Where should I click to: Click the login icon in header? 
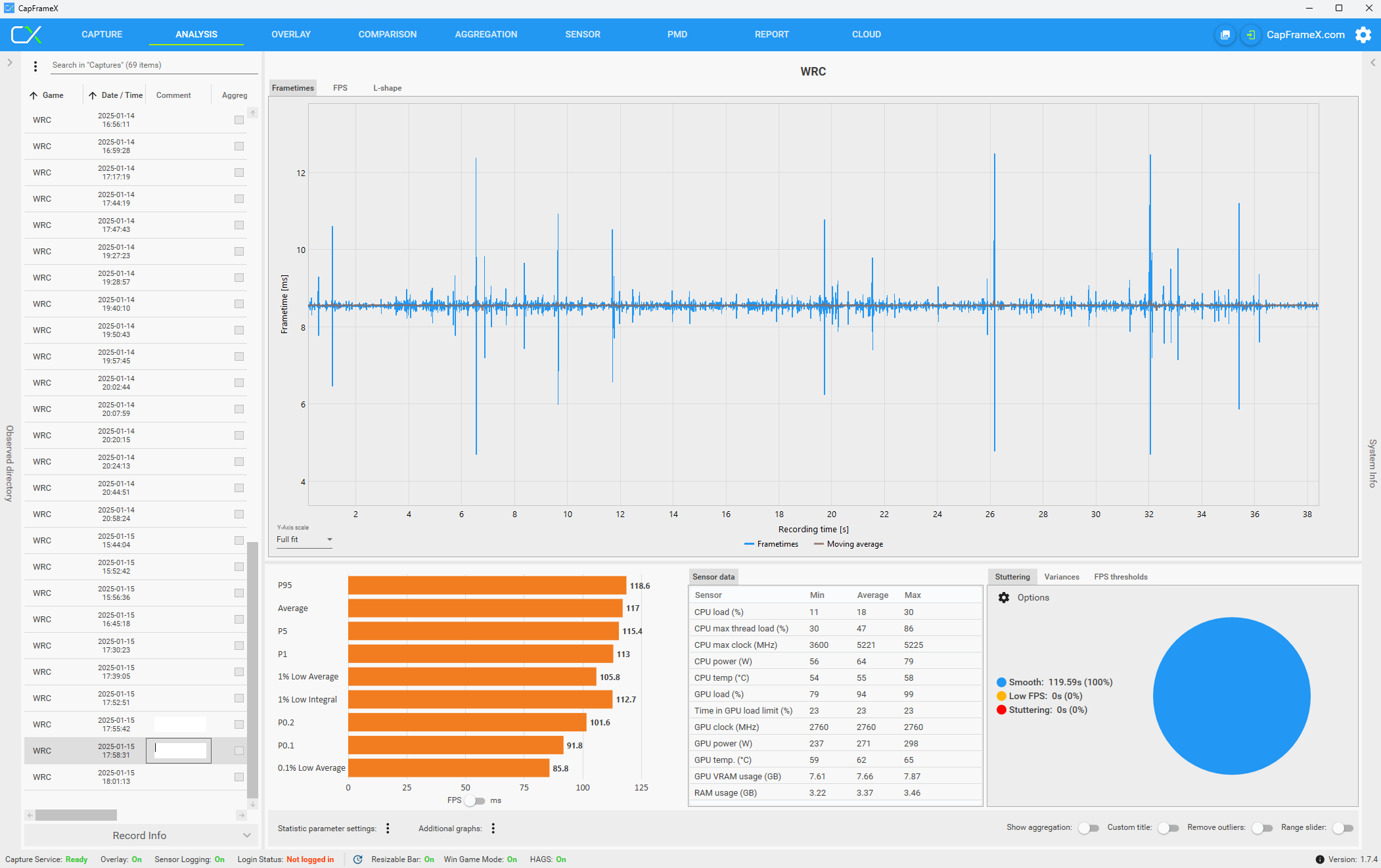tap(1250, 35)
